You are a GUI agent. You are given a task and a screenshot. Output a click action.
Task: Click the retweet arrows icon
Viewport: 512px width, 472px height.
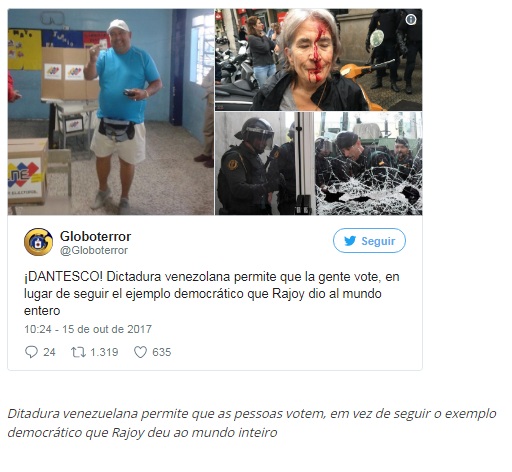coord(78,352)
